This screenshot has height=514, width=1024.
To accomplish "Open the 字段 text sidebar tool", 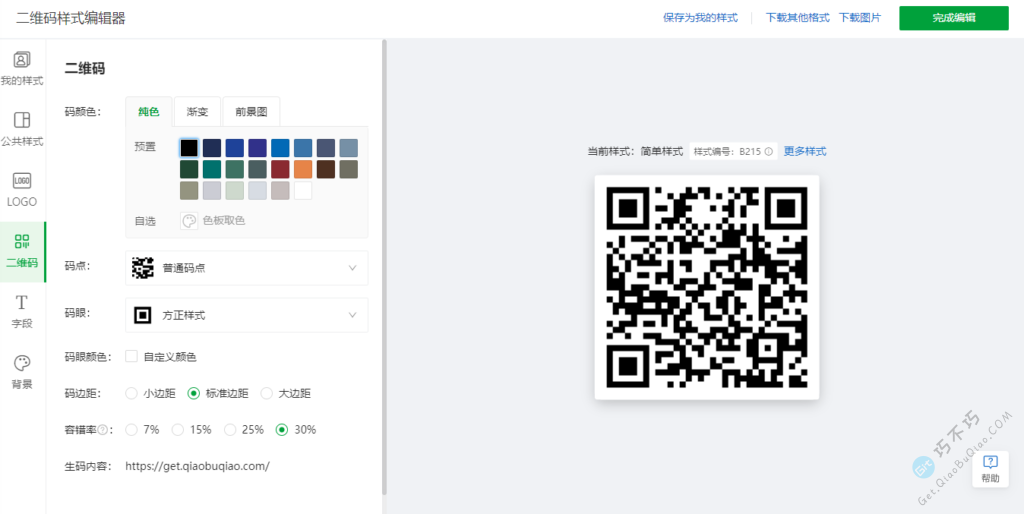I will tap(22, 303).
